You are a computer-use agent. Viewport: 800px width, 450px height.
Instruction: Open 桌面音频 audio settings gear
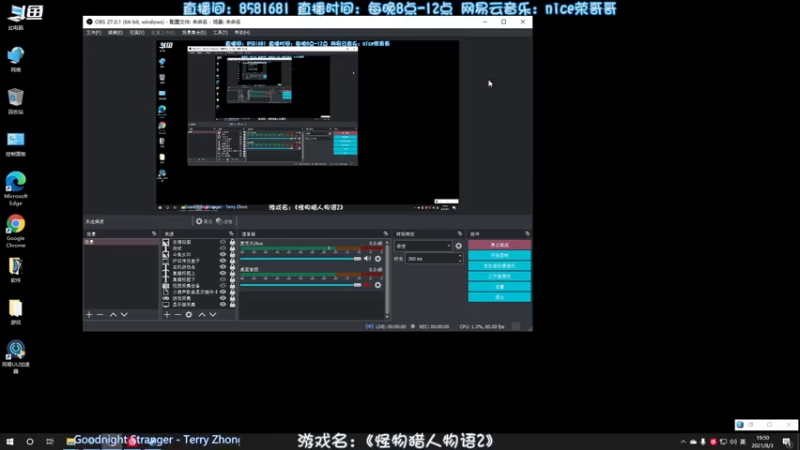tap(378, 285)
